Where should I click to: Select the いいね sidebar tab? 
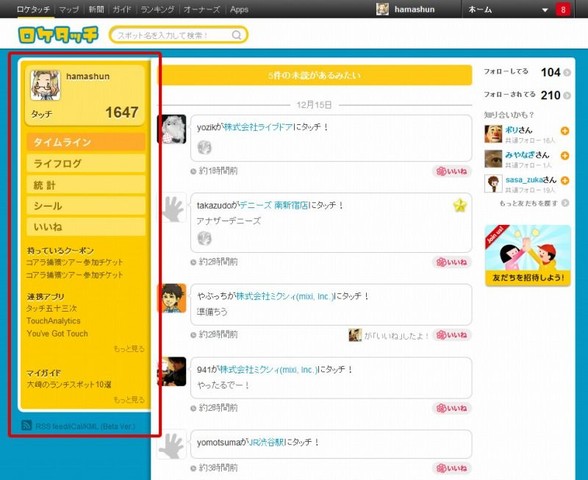click(86, 227)
